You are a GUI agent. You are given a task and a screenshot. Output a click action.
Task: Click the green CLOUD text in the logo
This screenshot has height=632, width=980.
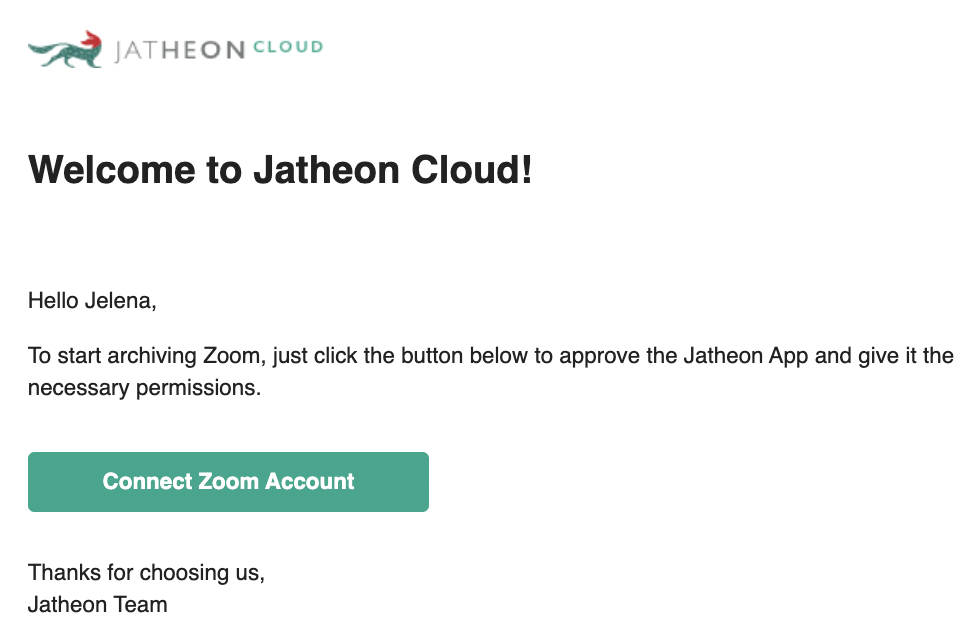pyautogui.click(x=288, y=47)
